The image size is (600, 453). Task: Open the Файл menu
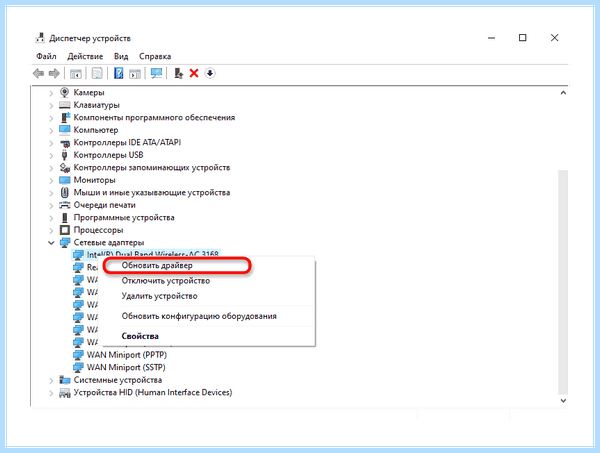[46, 56]
